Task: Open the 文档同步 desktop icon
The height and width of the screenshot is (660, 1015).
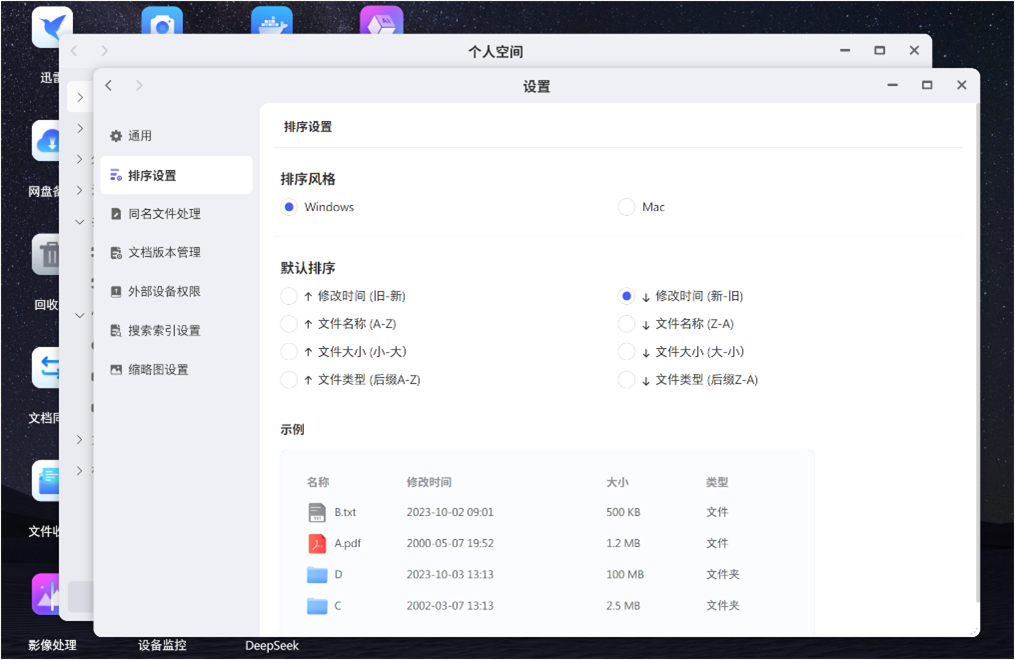Action: tap(46, 368)
